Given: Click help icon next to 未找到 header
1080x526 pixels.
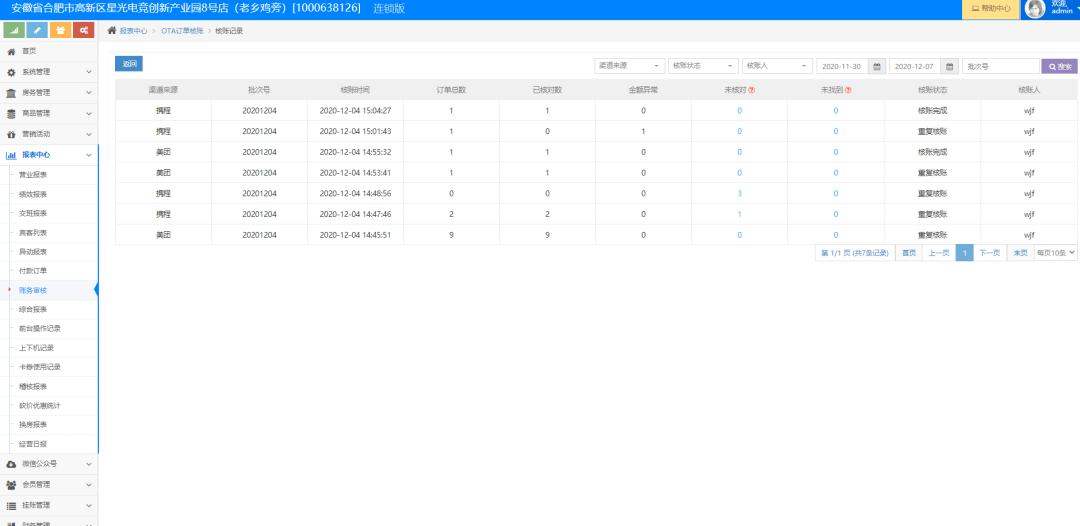Looking at the screenshot, I should (848, 90).
